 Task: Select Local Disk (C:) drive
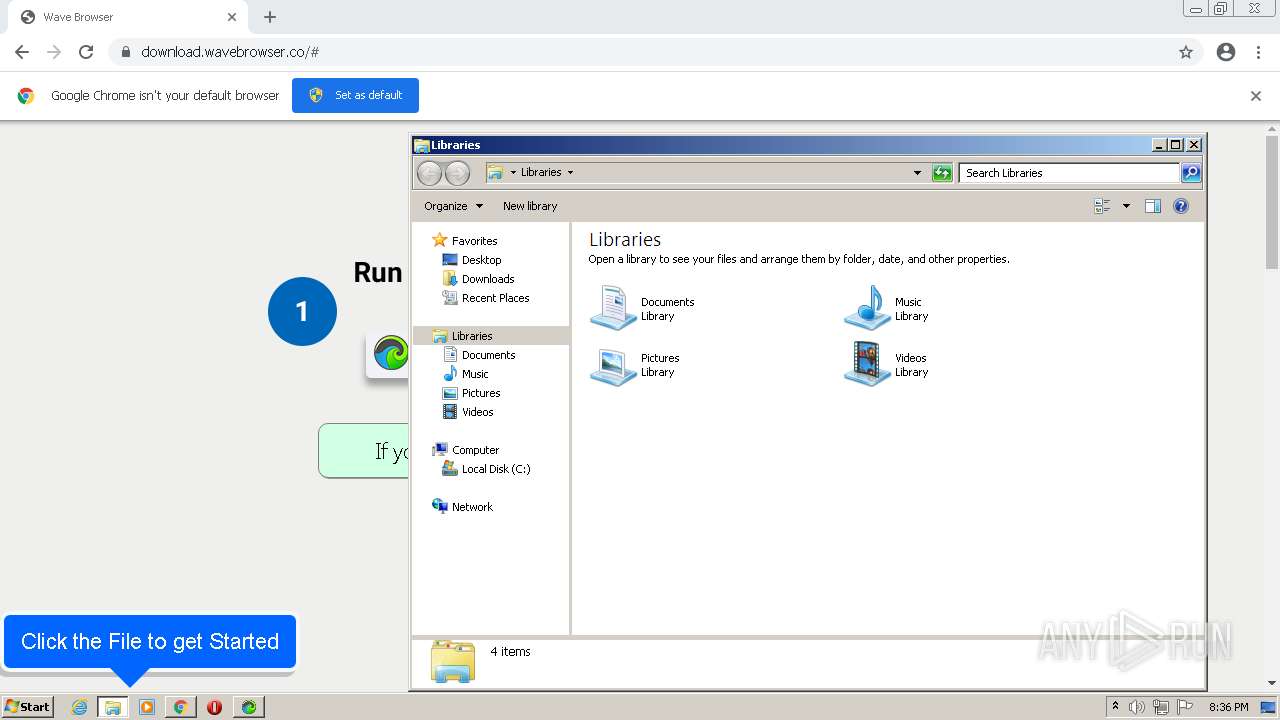point(496,469)
